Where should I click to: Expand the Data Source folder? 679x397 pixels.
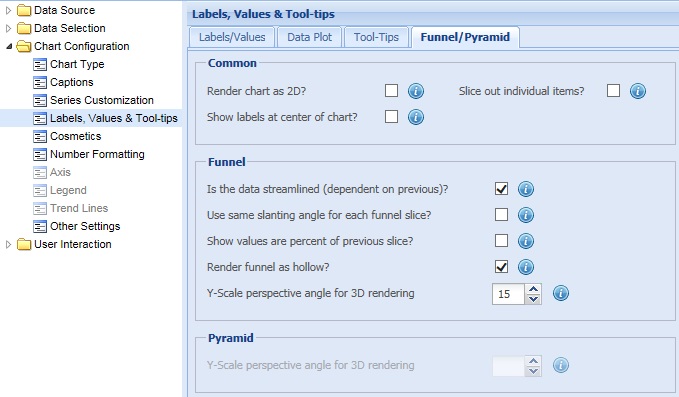point(8,10)
